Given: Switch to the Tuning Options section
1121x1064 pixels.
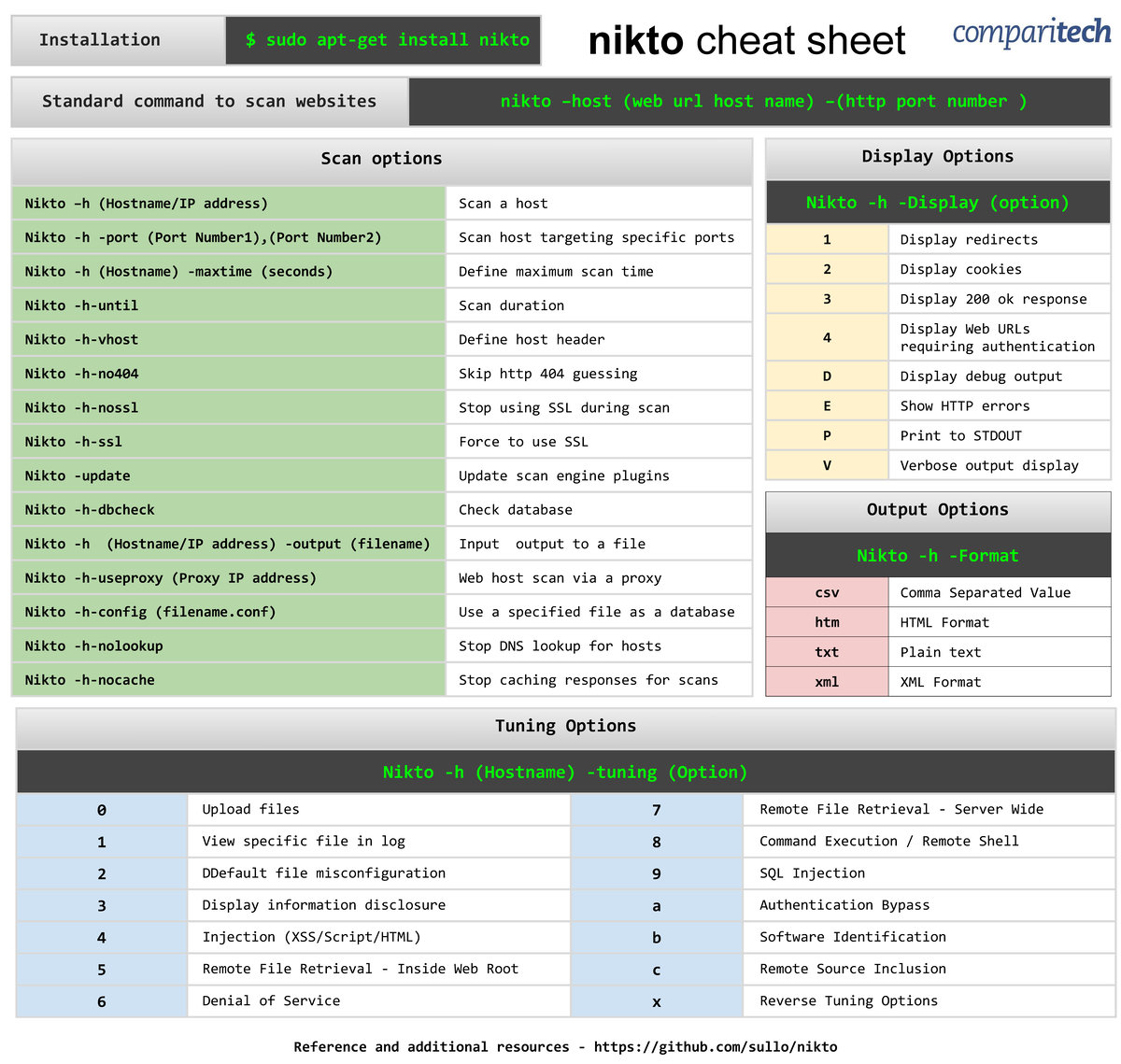Looking at the screenshot, I should coord(564,725).
